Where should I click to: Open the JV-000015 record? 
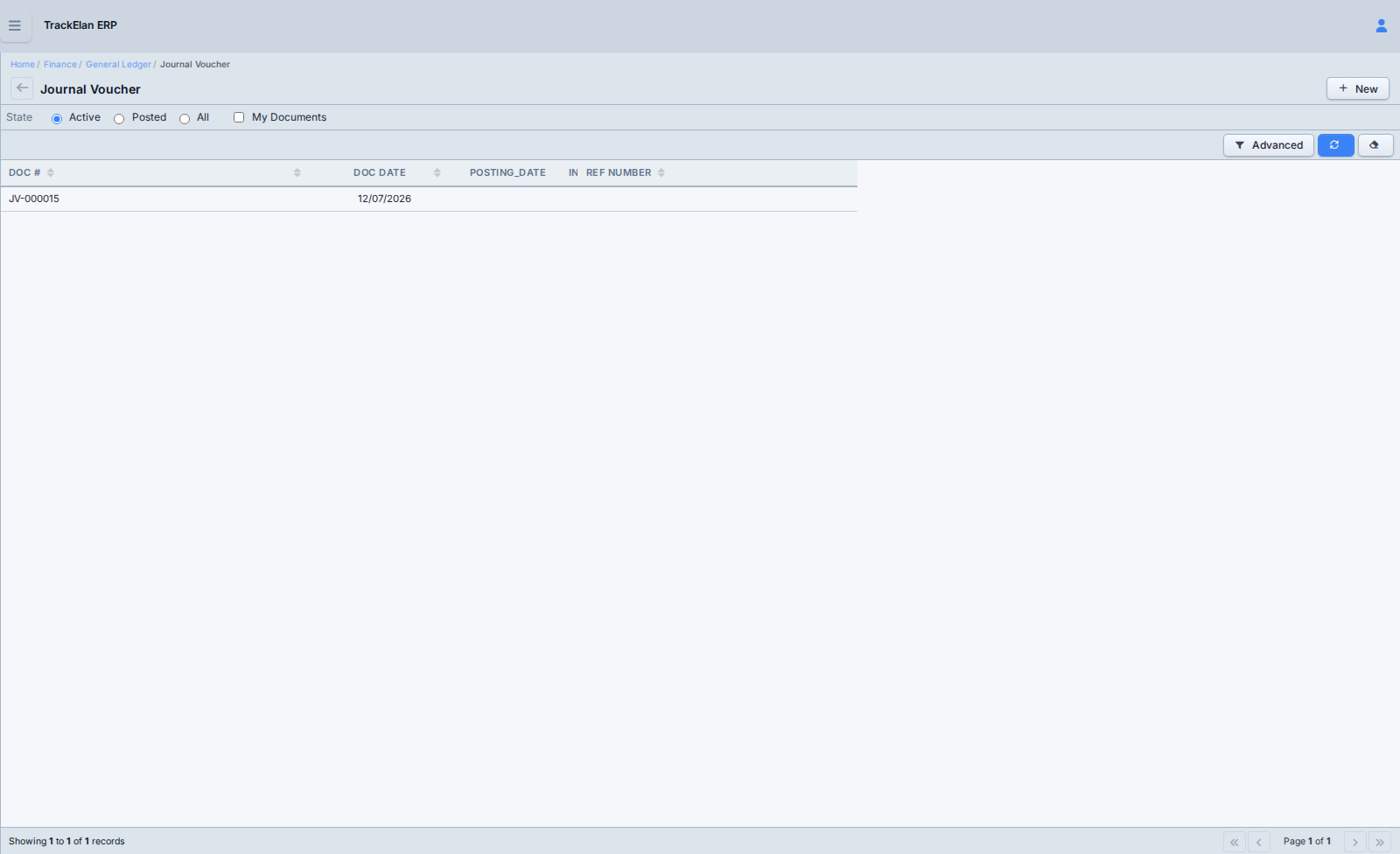[34, 199]
